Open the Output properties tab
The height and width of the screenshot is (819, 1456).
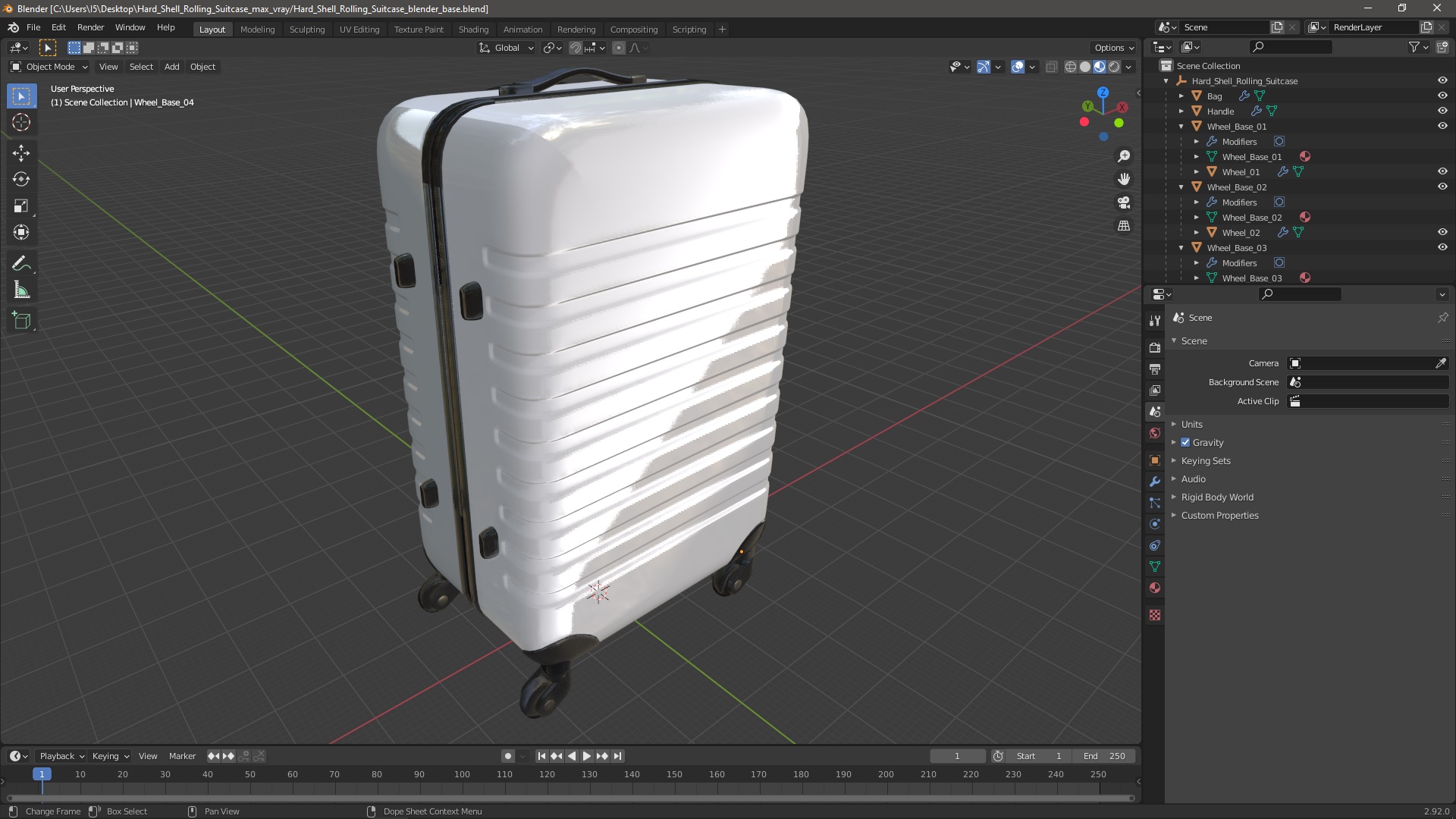pos(1155,369)
